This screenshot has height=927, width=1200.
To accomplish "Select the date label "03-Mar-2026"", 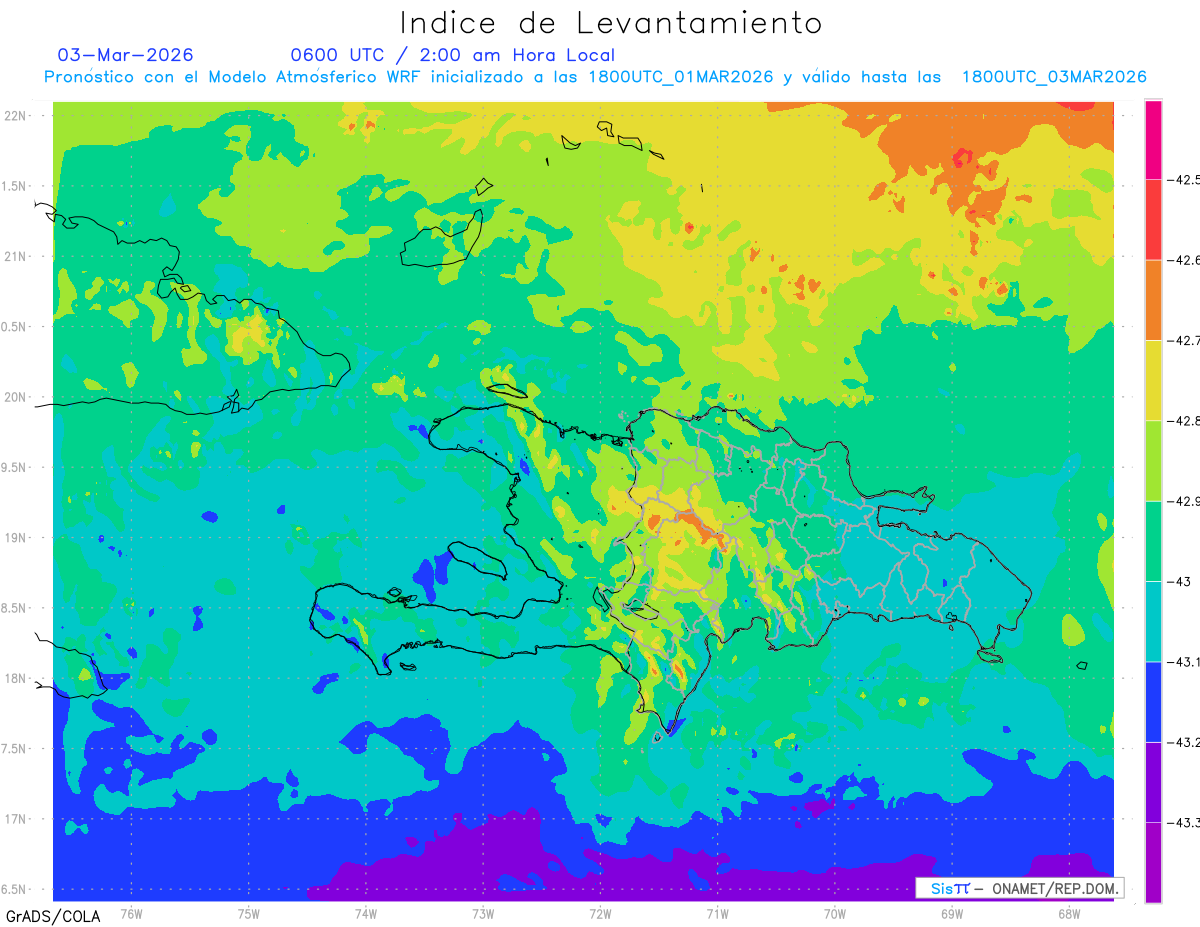I will [x=126, y=55].
